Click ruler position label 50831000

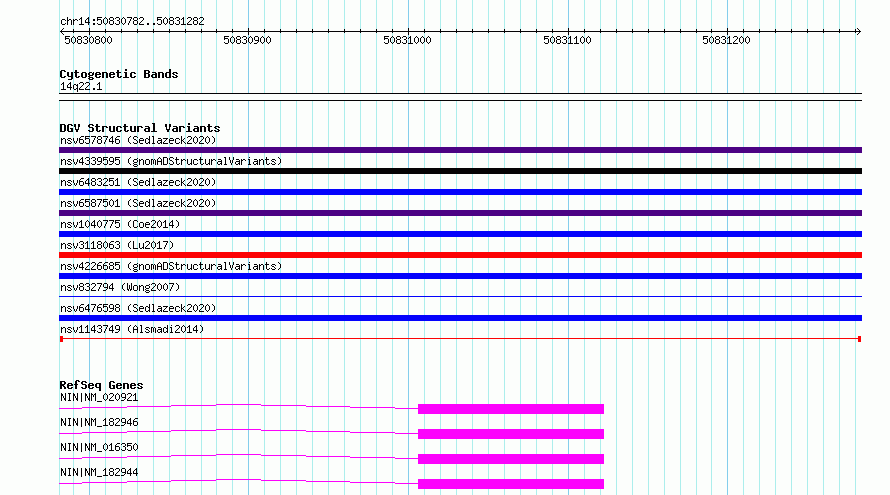(x=408, y=40)
